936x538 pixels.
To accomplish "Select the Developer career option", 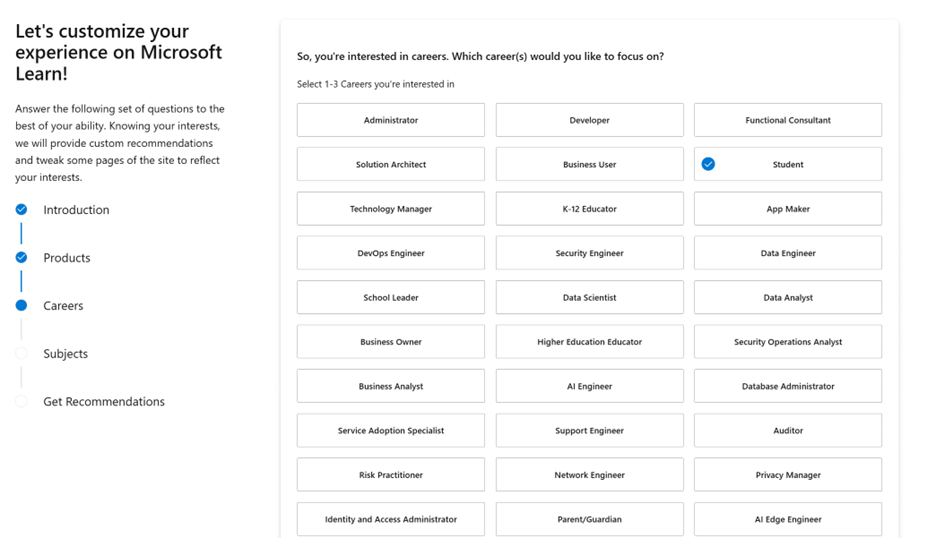I will tap(589, 120).
